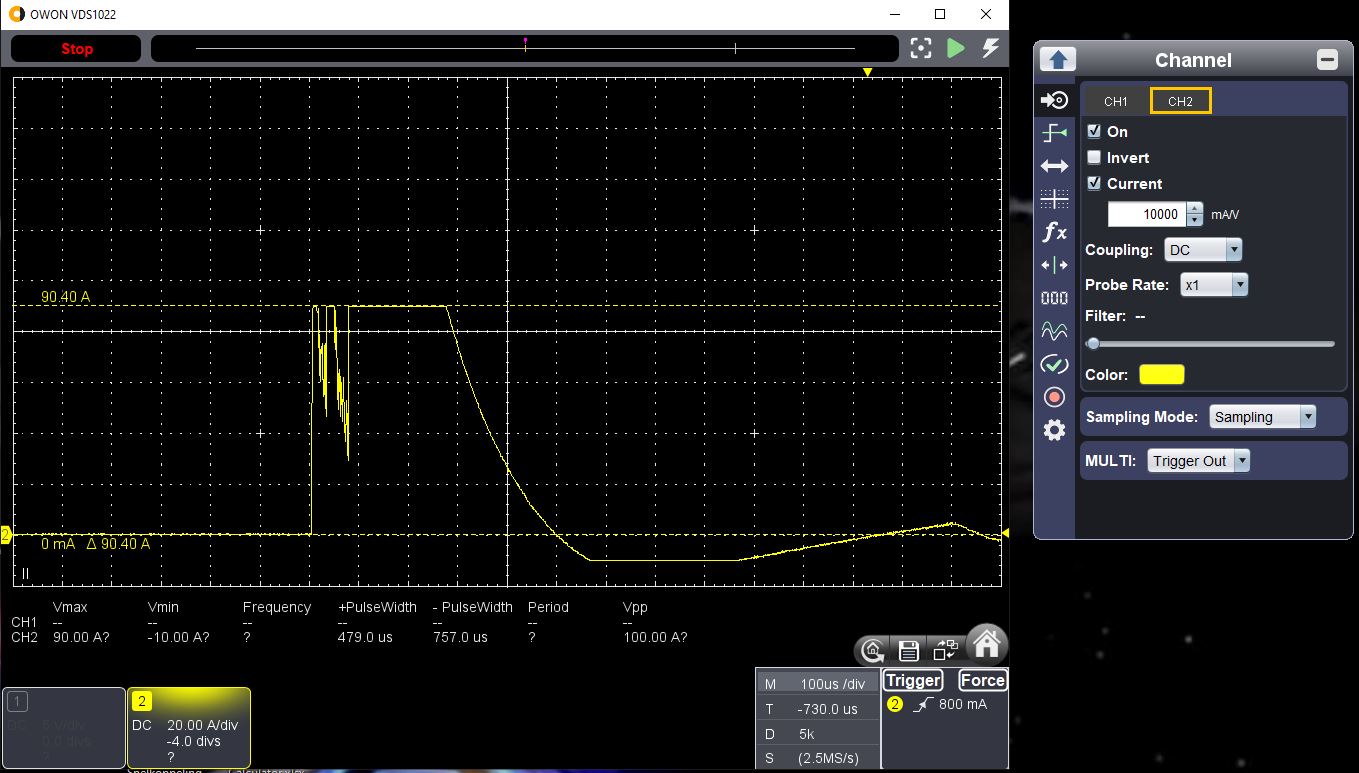Viewport: 1359px width, 773px height.
Task: Select the channel 2 info box at 20.00 A/div
Action: coord(189,728)
